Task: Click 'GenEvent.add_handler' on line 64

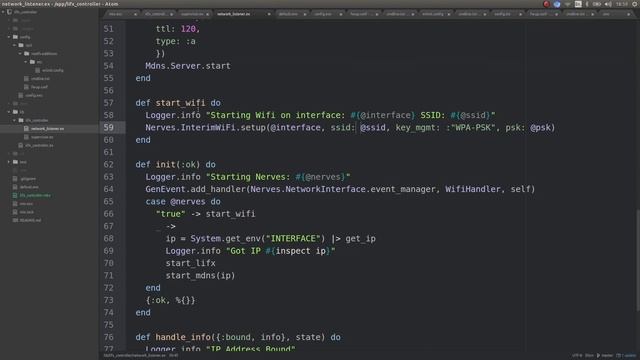Action: [x=196, y=189]
